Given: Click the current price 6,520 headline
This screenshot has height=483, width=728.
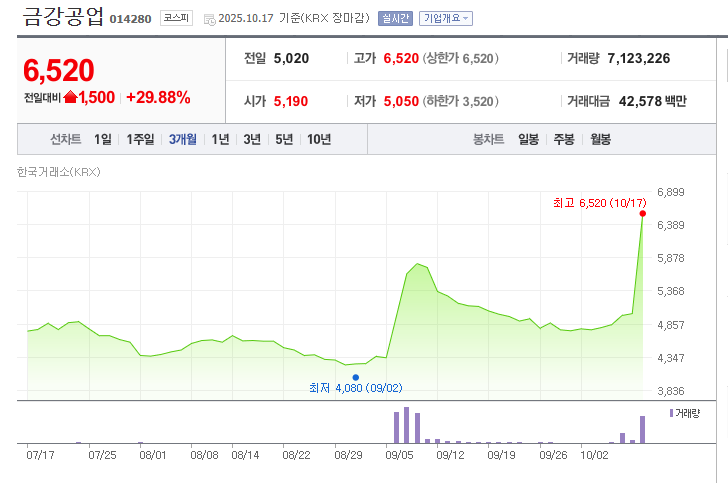Looking at the screenshot, I should (58, 71).
